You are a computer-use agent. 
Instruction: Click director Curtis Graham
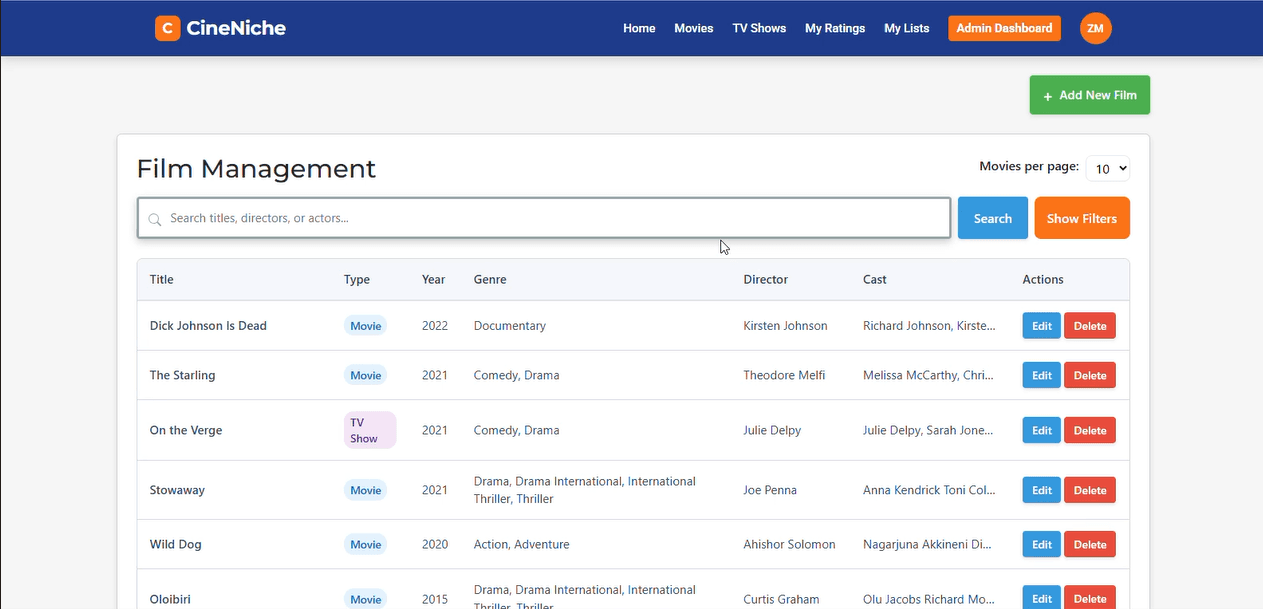(782, 600)
